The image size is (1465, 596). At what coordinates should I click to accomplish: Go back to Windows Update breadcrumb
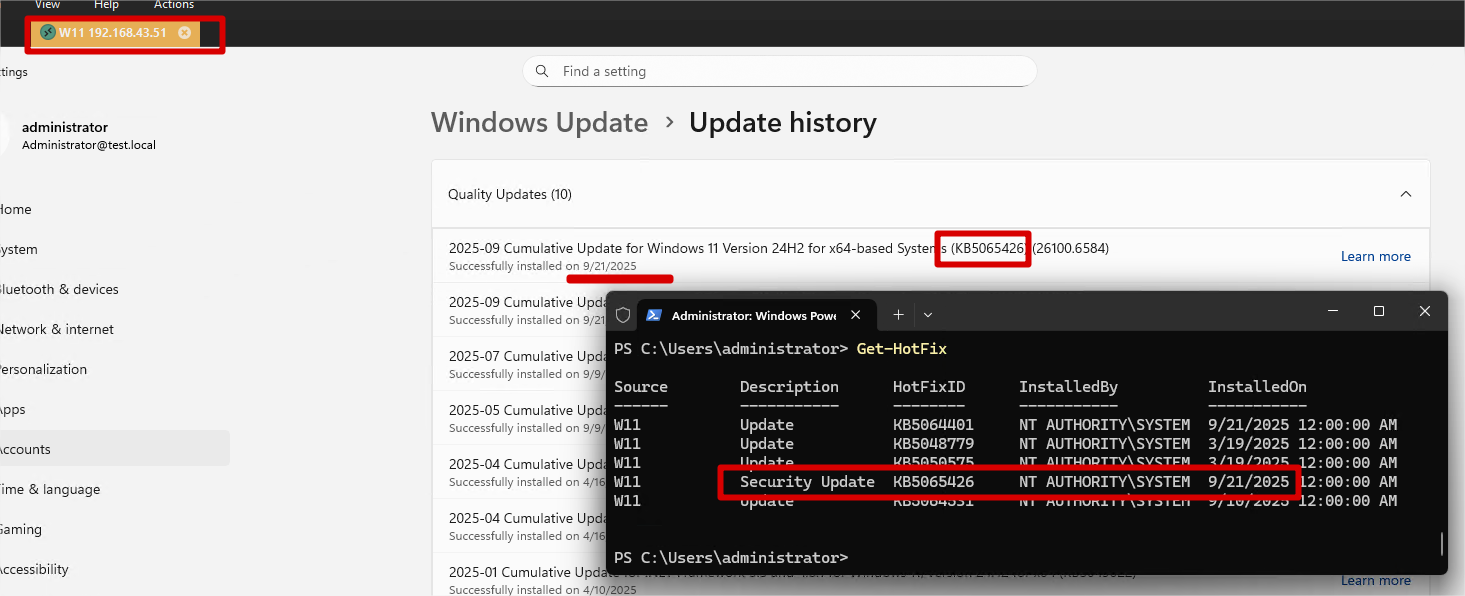(x=539, y=123)
